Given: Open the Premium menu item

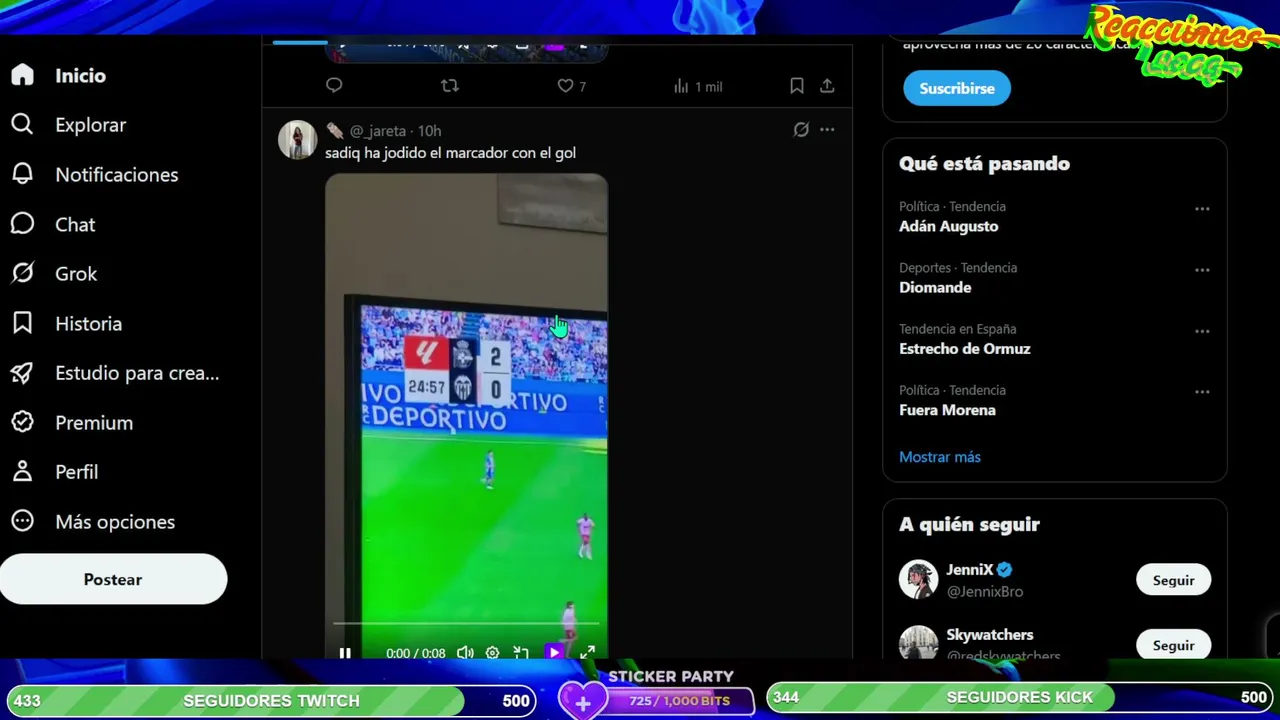Looking at the screenshot, I should 94,422.
